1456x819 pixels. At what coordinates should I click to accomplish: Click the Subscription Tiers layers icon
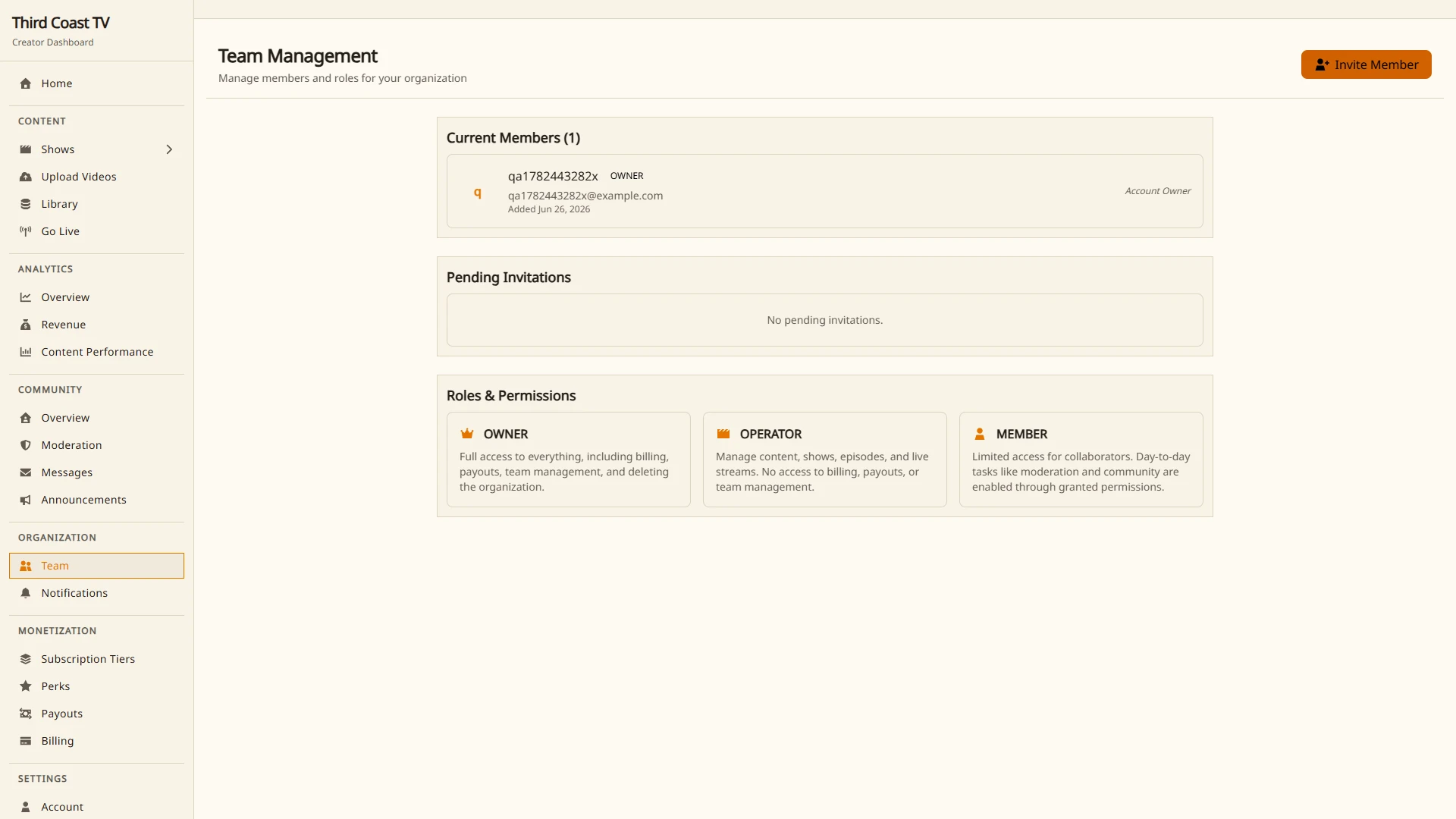point(26,659)
